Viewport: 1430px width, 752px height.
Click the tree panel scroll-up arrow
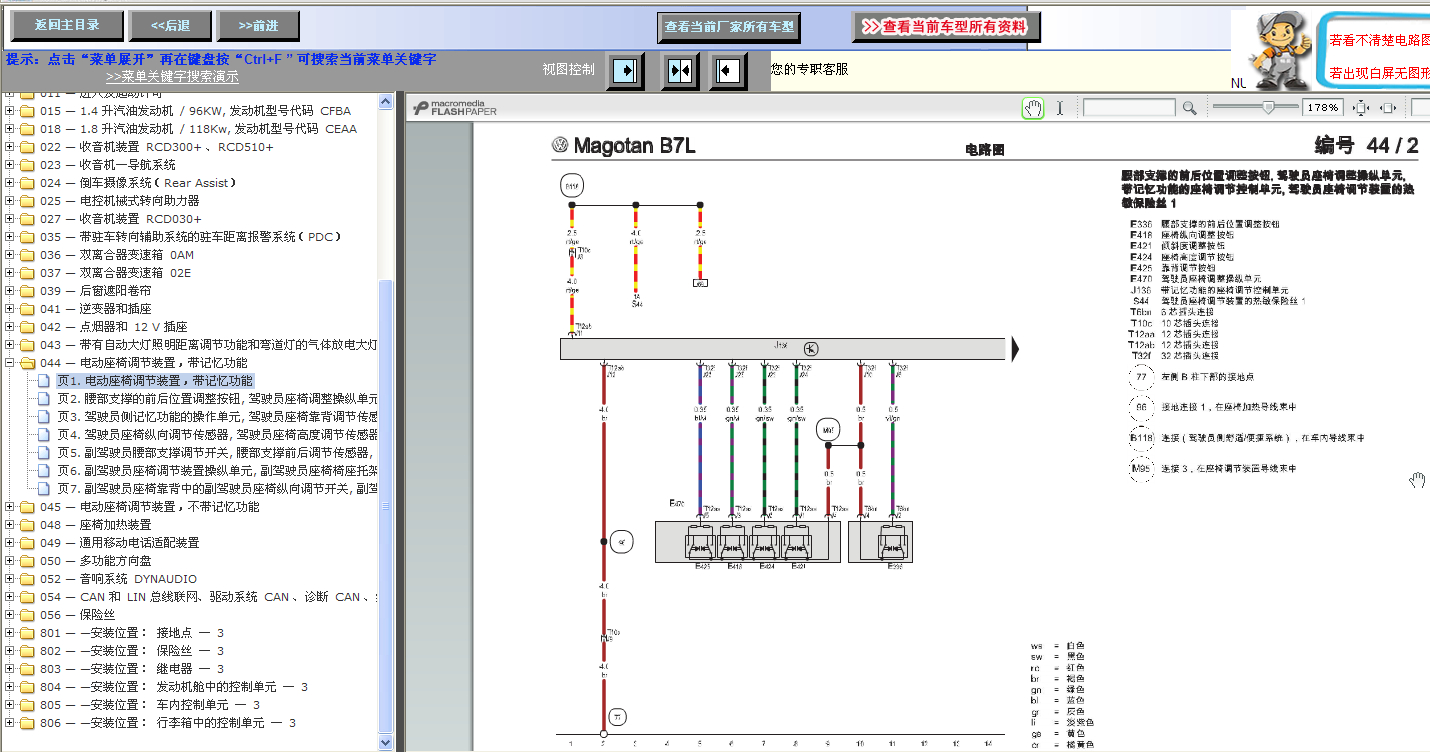tap(388, 99)
